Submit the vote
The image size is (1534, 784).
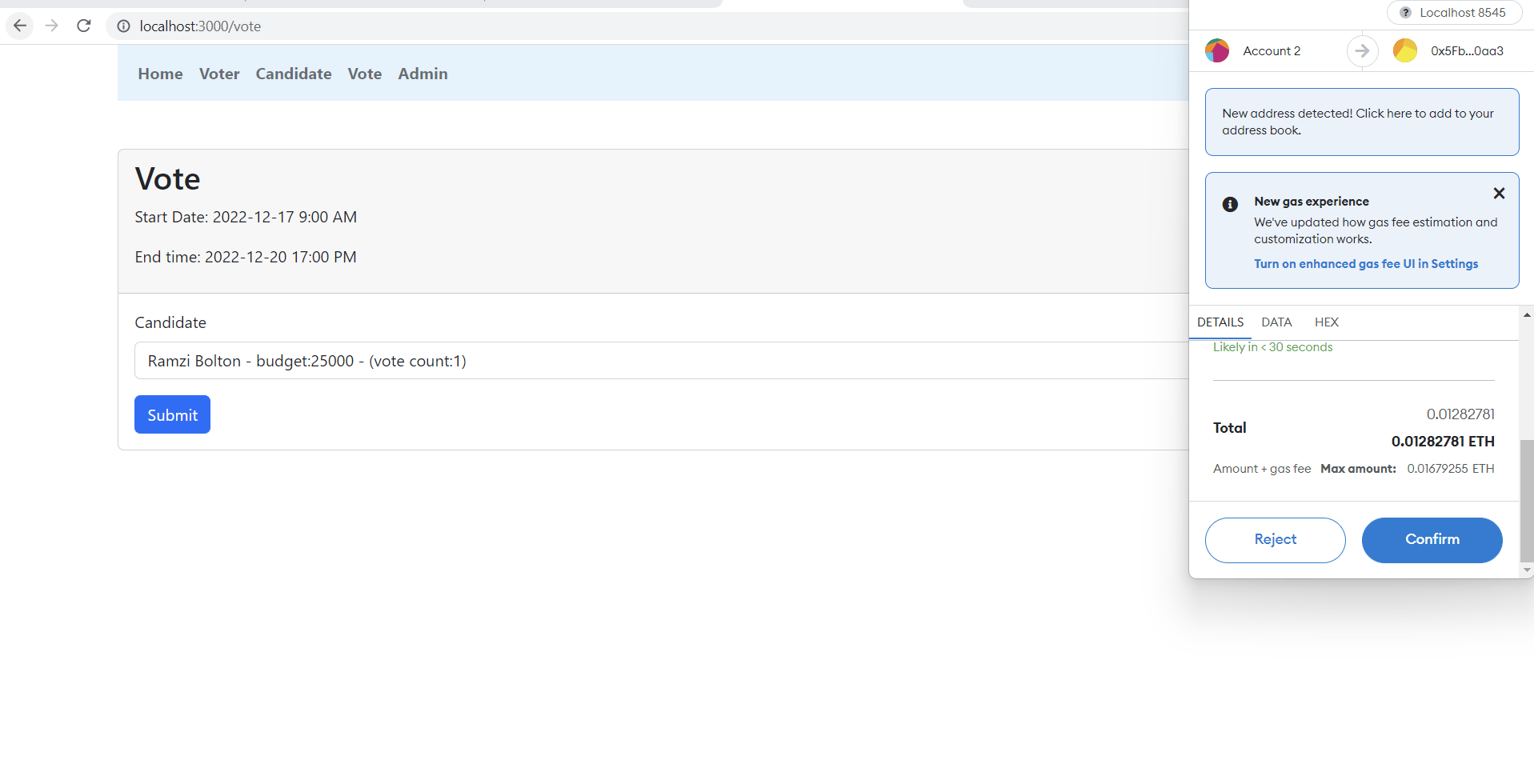pos(172,414)
